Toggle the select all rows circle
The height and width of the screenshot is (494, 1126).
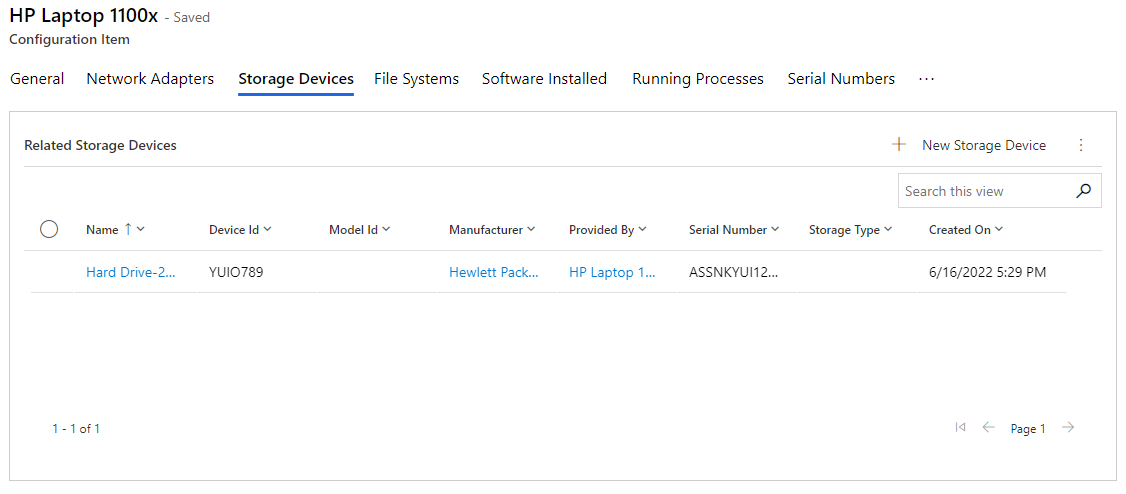(x=49, y=230)
